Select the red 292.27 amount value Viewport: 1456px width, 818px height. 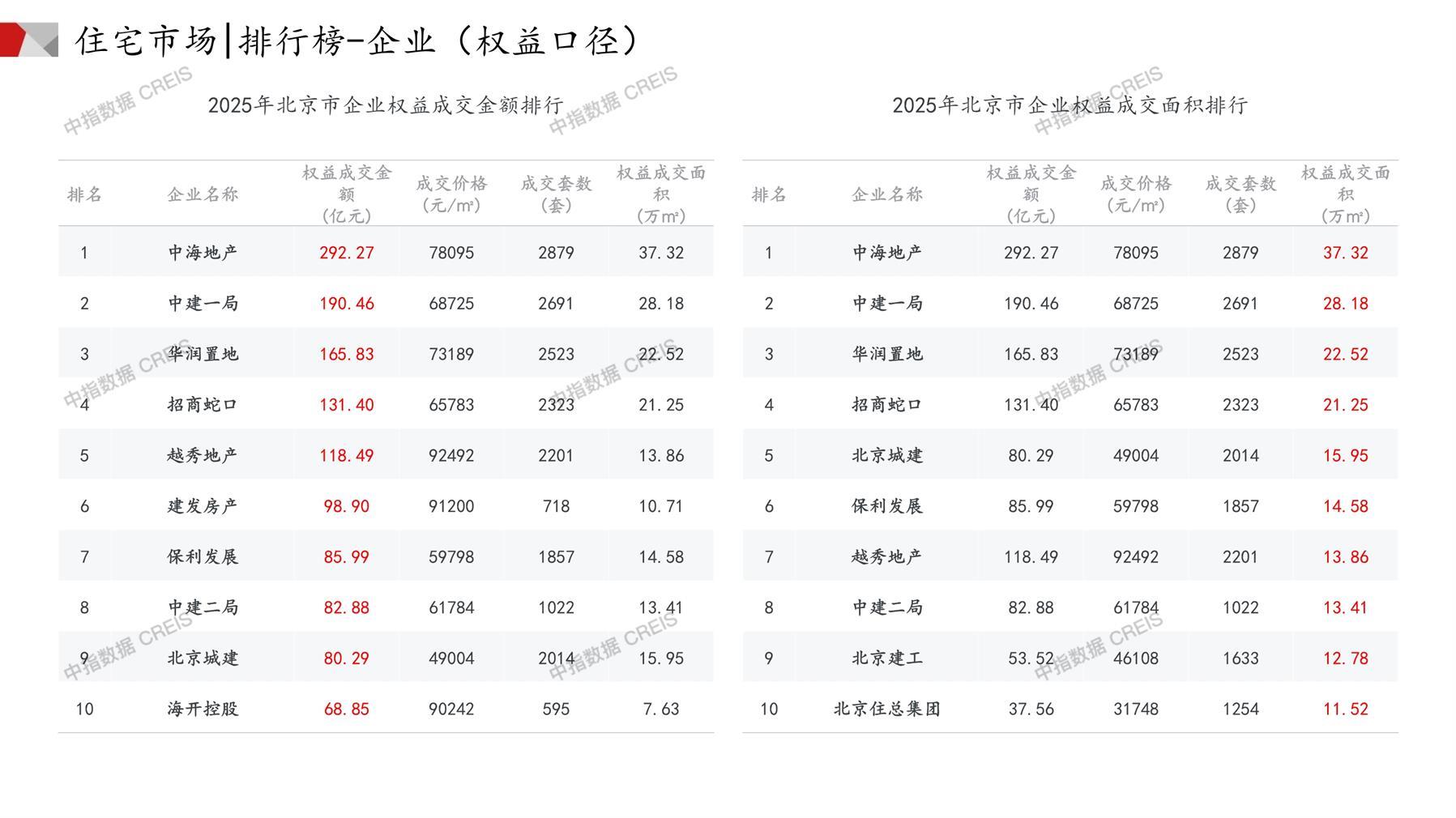point(346,253)
